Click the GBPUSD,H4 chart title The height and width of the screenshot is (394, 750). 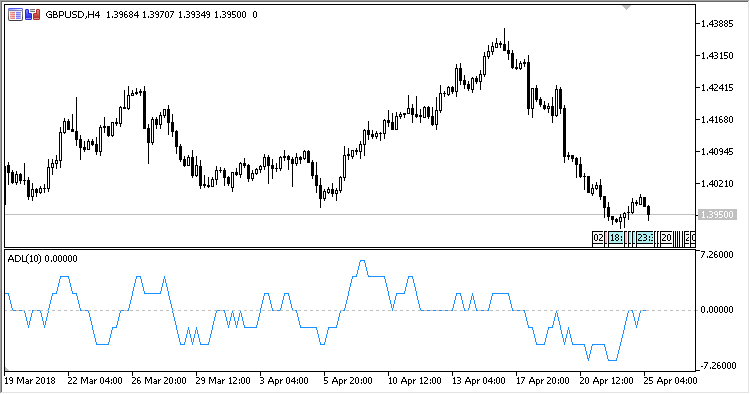pyautogui.click(x=72, y=15)
